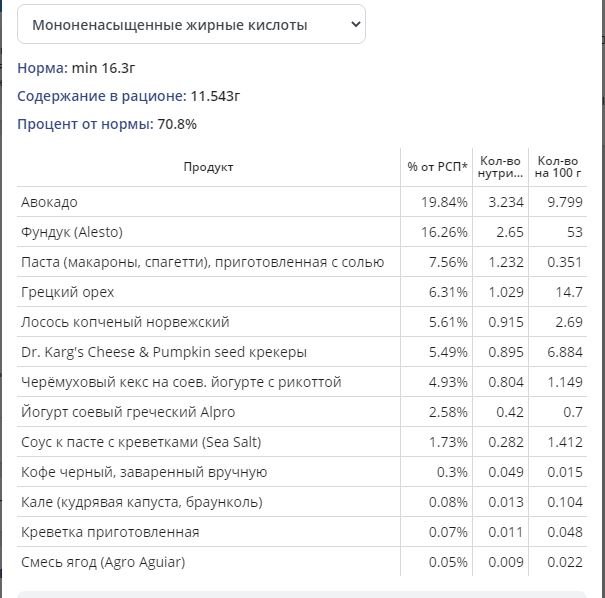Click the Норма: min 16.3г label
The width and height of the screenshot is (605, 598).
coord(76,68)
